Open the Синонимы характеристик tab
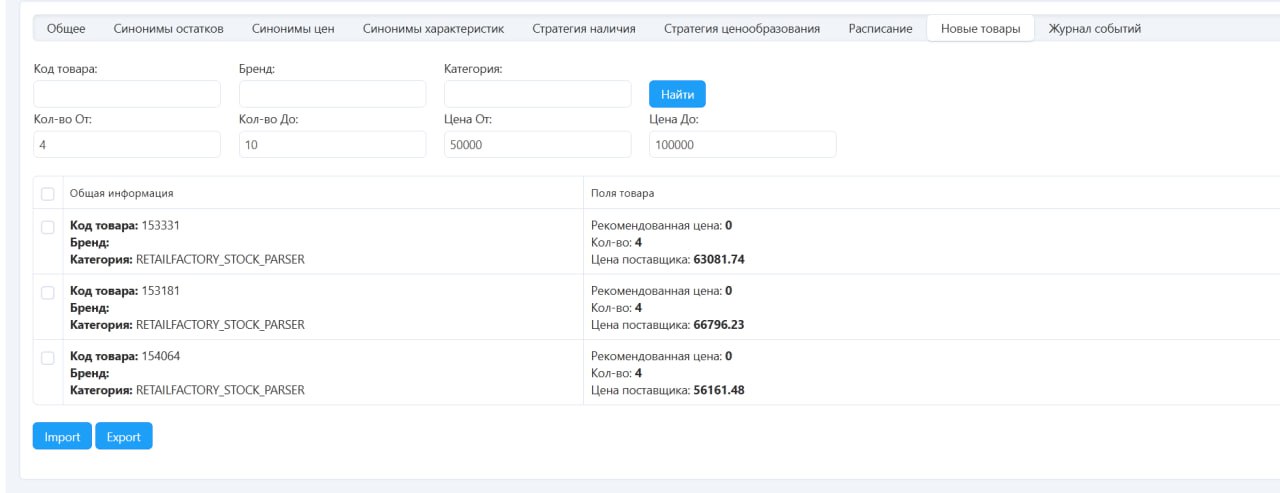The image size is (1280, 493). click(x=433, y=29)
